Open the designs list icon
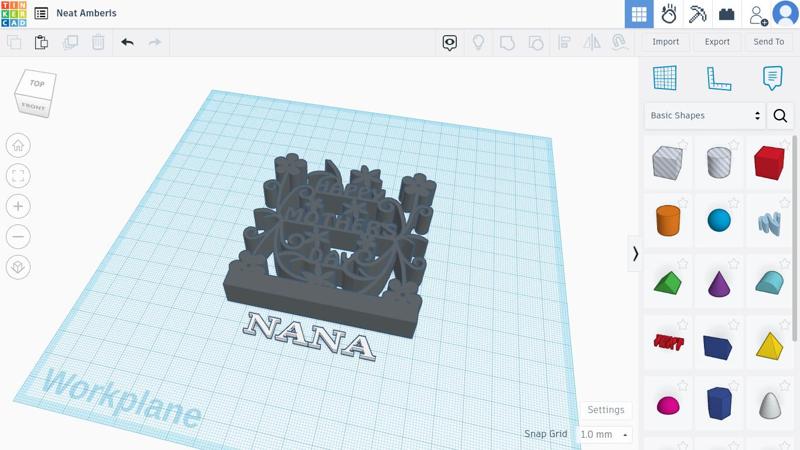The width and height of the screenshot is (800, 450). (41, 13)
